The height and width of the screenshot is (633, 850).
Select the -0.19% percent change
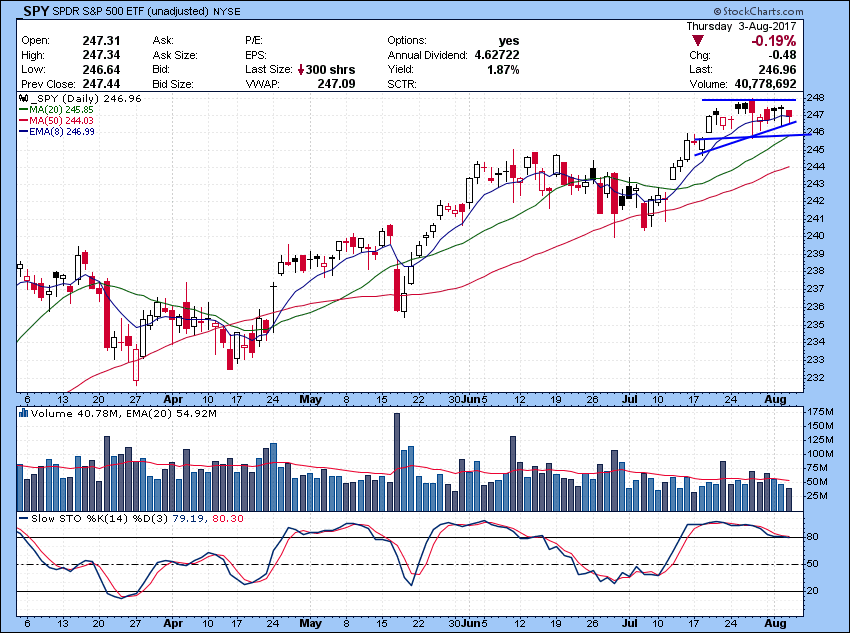point(774,41)
